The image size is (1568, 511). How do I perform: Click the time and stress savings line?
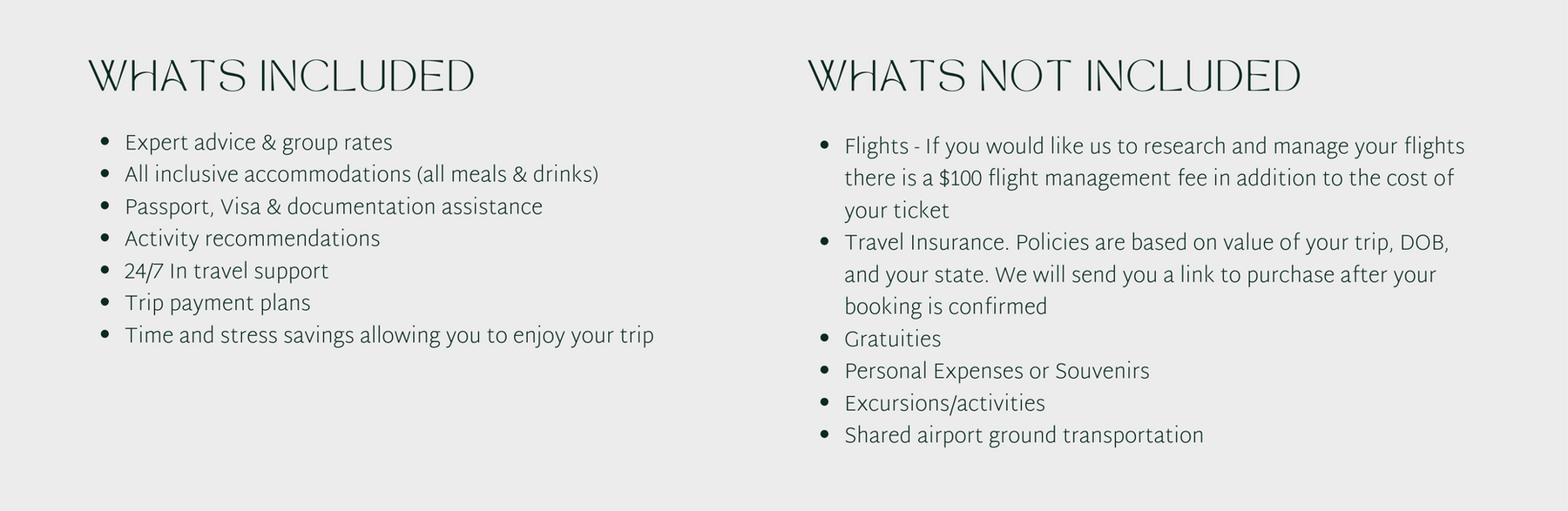[x=389, y=336]
